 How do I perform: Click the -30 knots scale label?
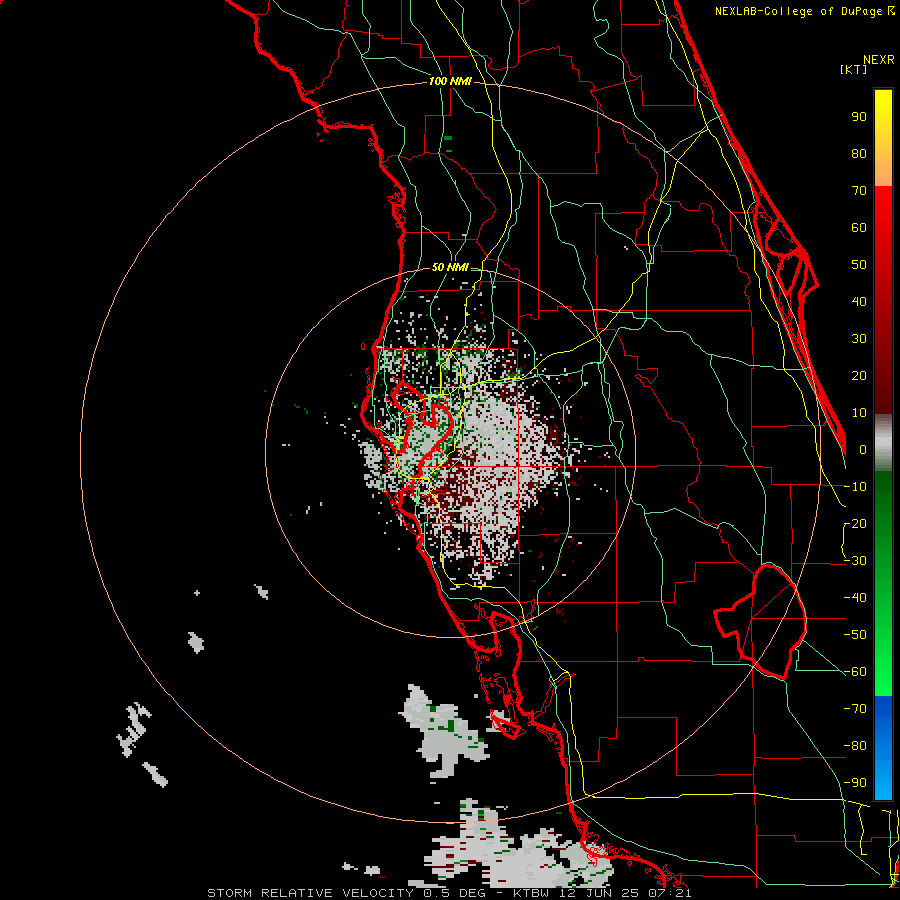pyautogui.click(x=855, y=561)
